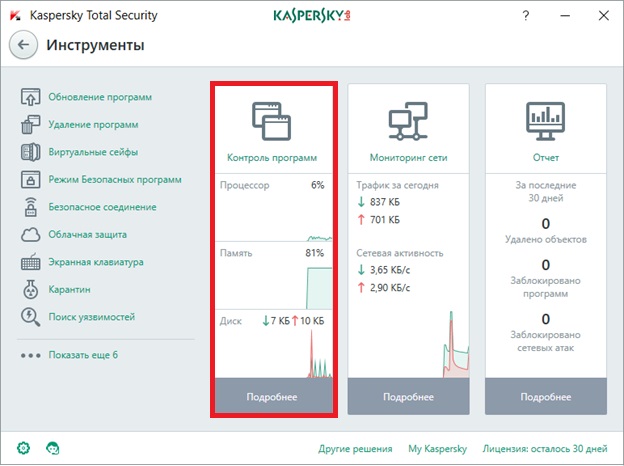This screenshot has width=624, height=466.
Task: Click the Режим Безопасных программ lock icon
Action: [30, 179]
